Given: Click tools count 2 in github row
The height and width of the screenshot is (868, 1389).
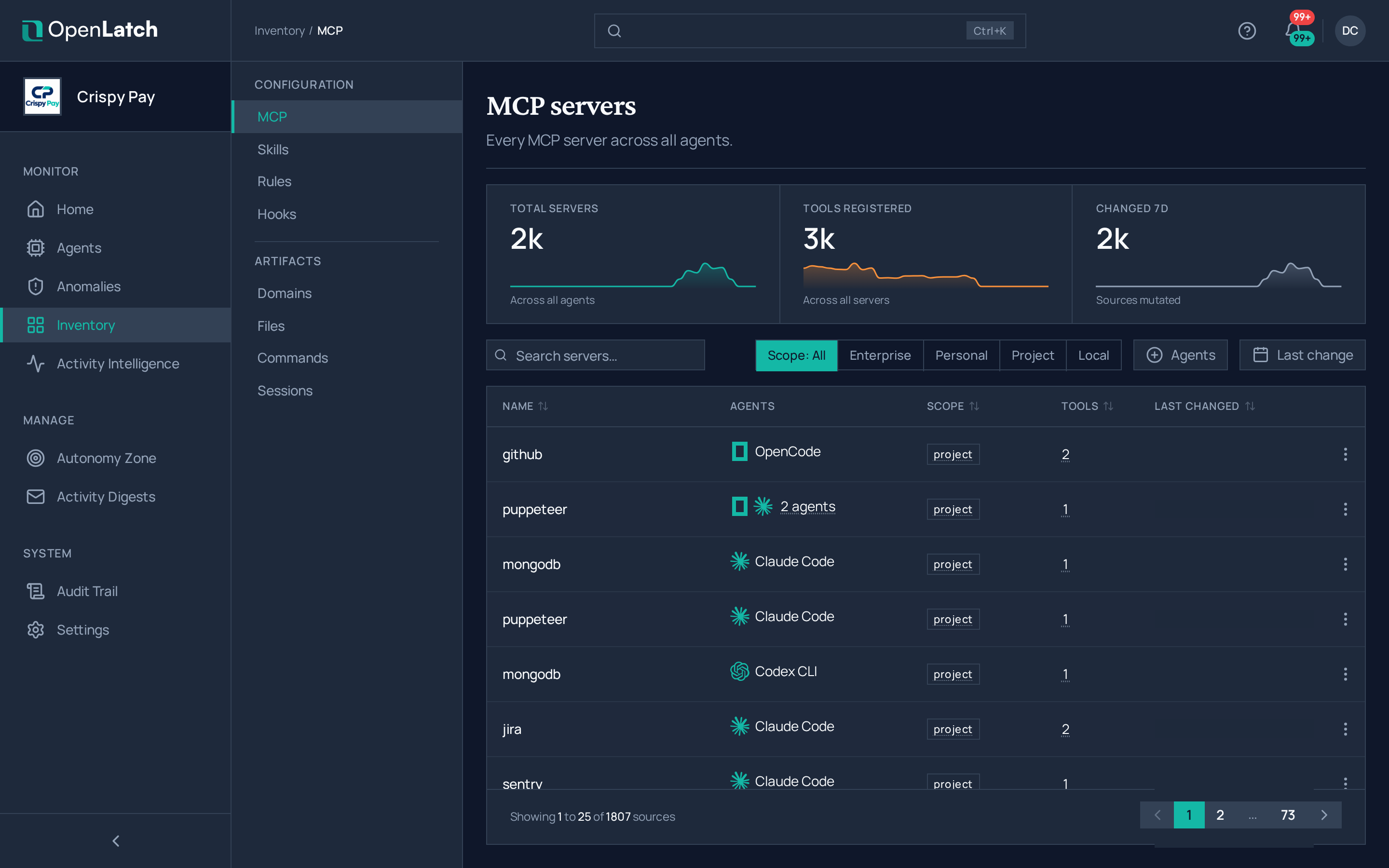Looking at the screenshot, I should [x=1065, y=454].
